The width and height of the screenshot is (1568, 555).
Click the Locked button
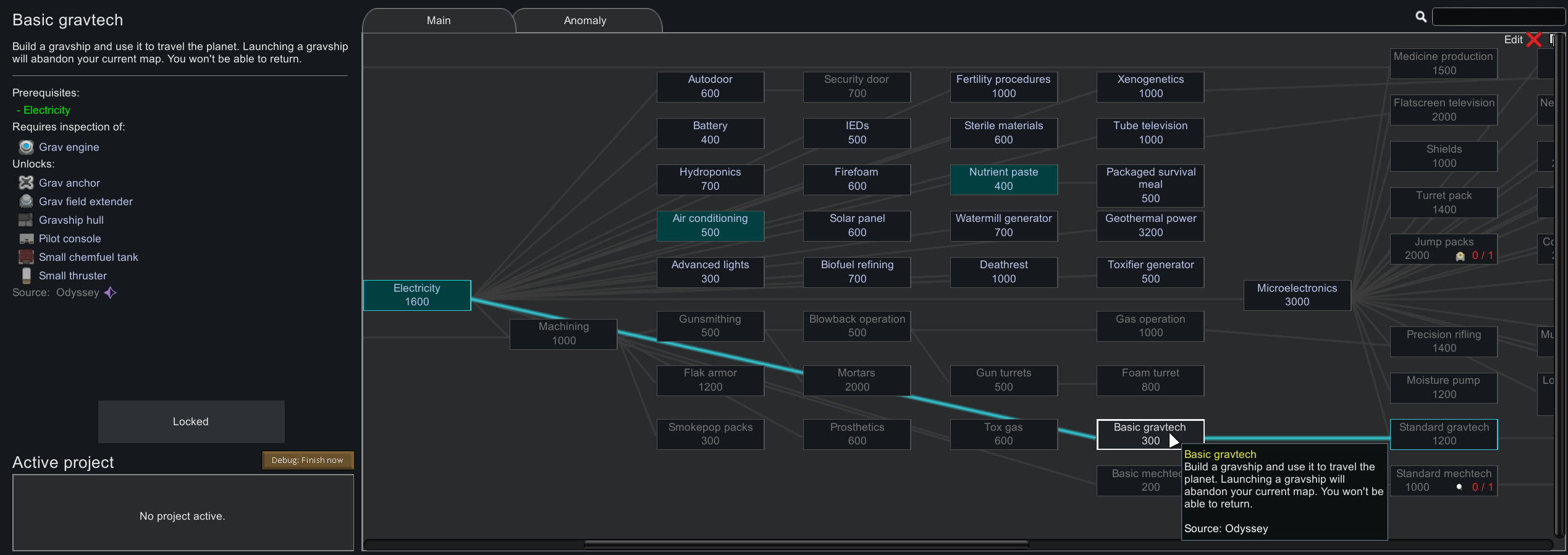tap(191, 422)
